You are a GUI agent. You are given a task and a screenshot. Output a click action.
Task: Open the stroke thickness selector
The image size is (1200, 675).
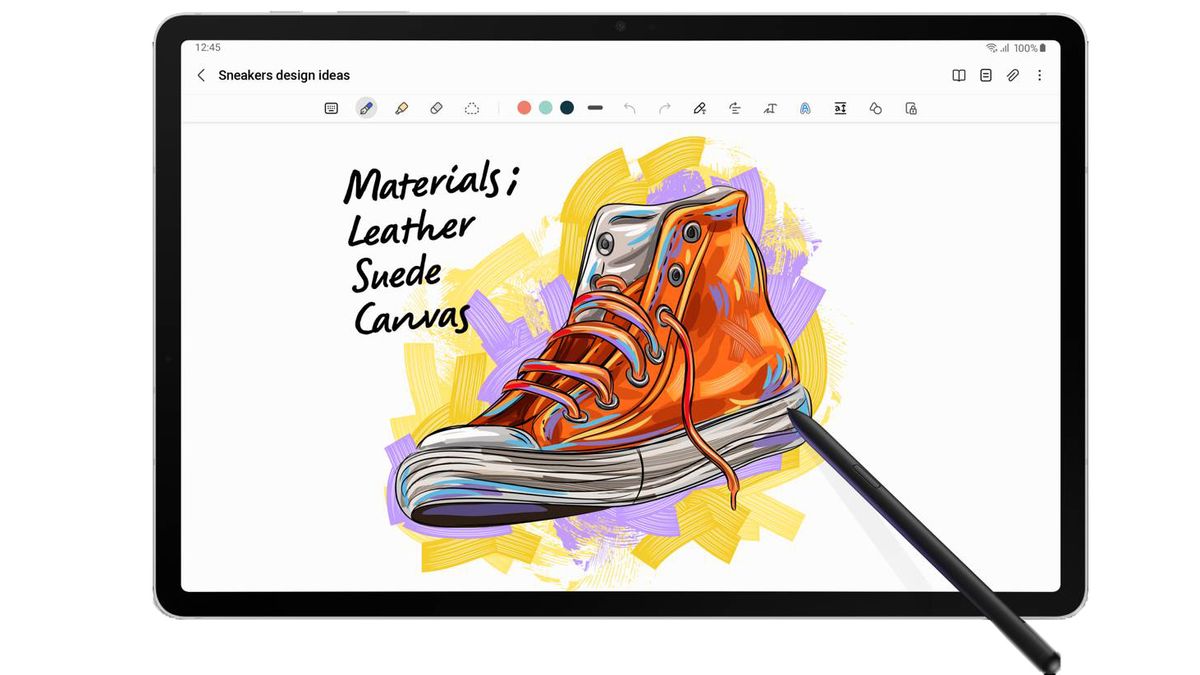[595, 107]
